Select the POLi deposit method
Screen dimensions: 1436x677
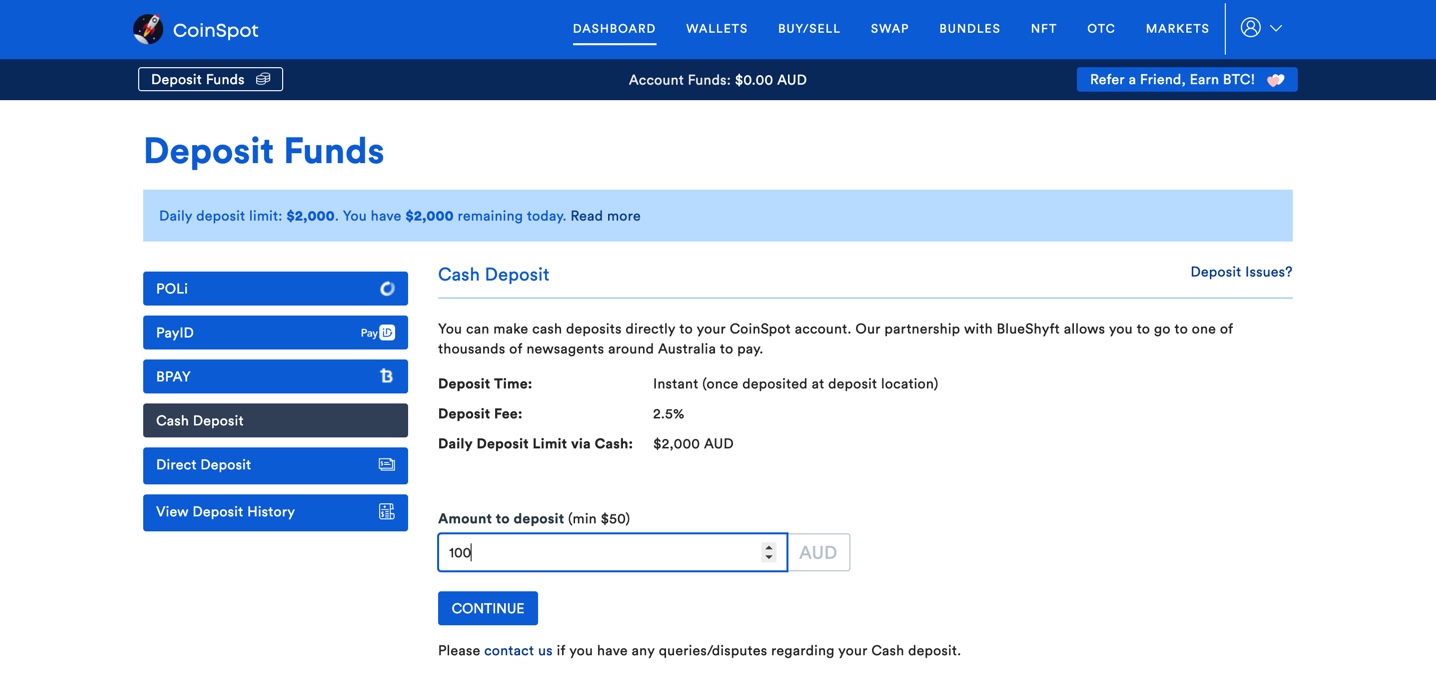click(275, 288)
